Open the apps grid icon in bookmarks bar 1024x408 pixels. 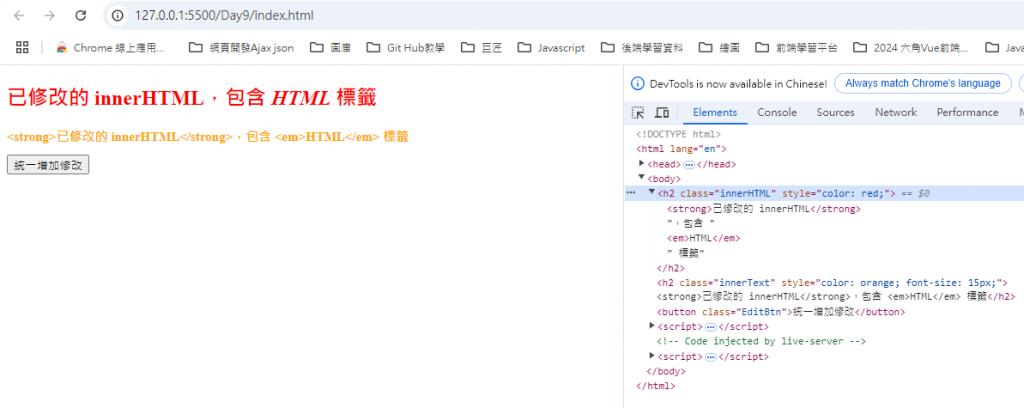[22, 47]
